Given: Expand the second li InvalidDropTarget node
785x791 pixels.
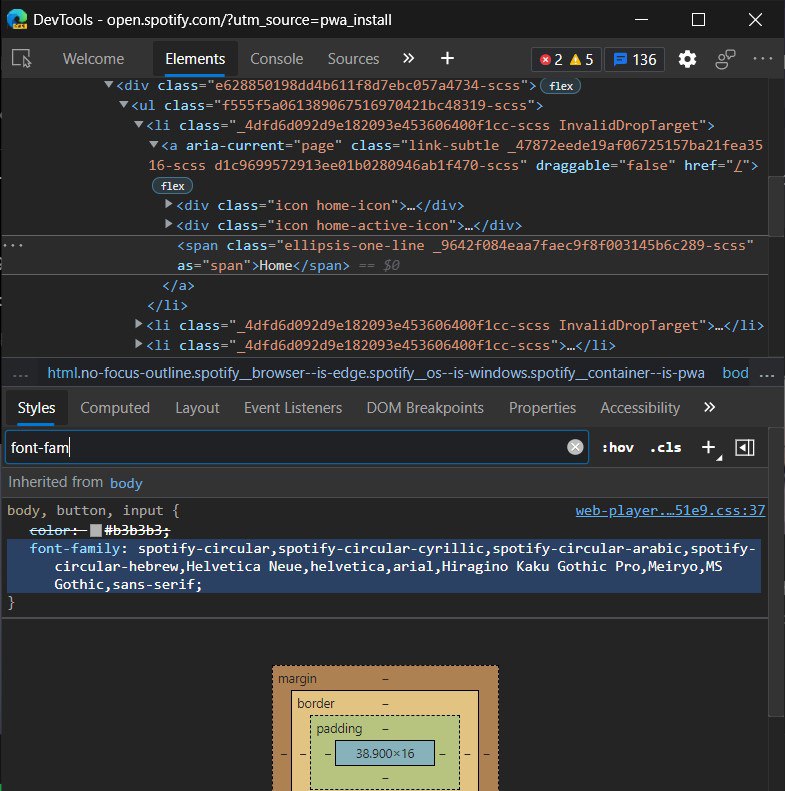Looking at the screenshot, I should [x=139, y=324].
